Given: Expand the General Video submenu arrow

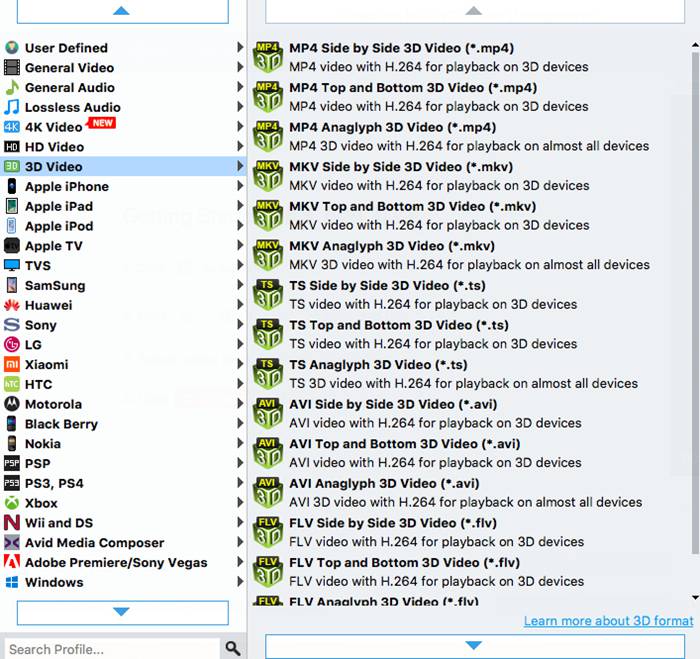Looking at the screenshot, I should 240,67.
